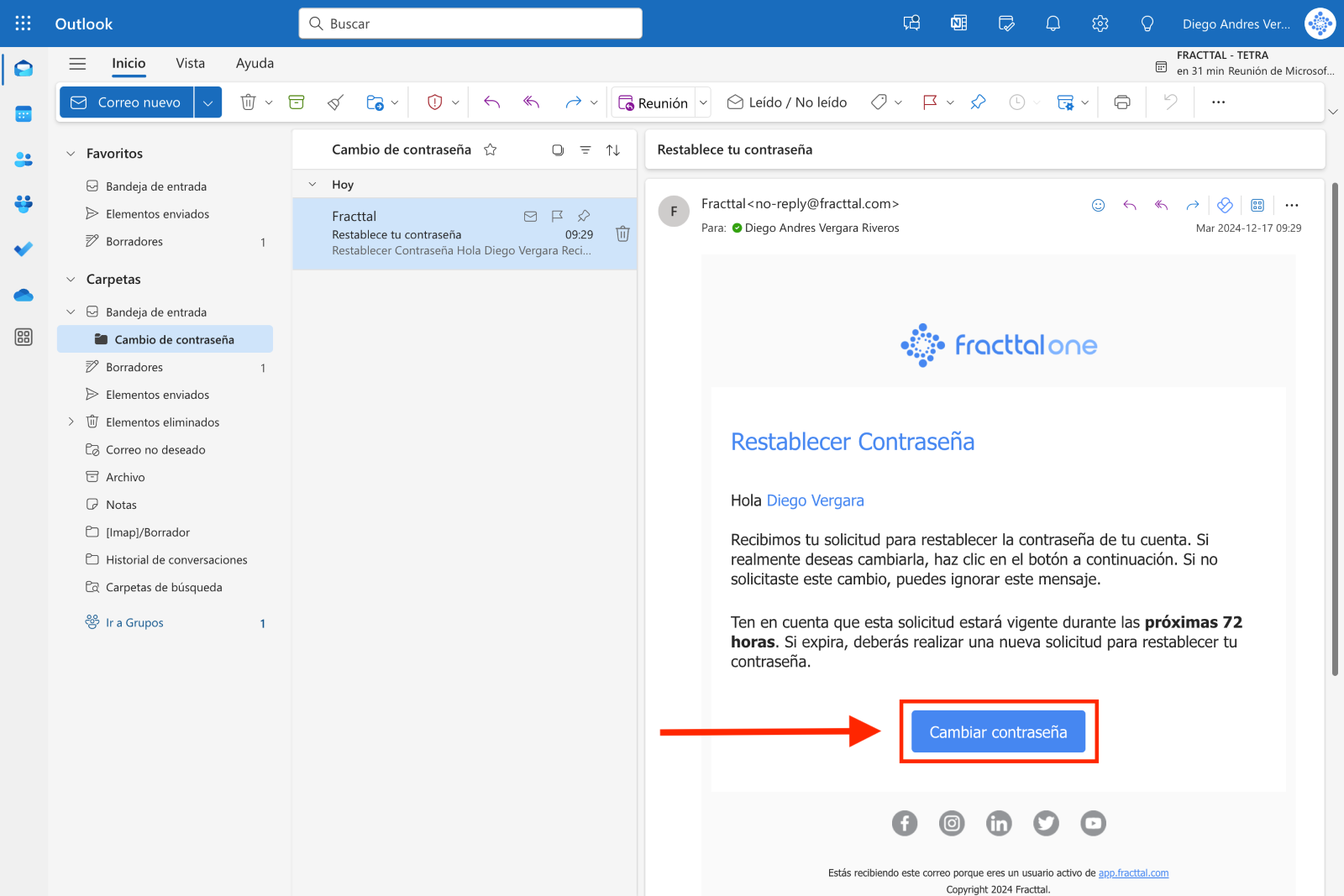Viewport: 1344px width, 896px height.
Task: Toggle Leído / No leído
Action: pyautogui.click(x=787, y=102)
